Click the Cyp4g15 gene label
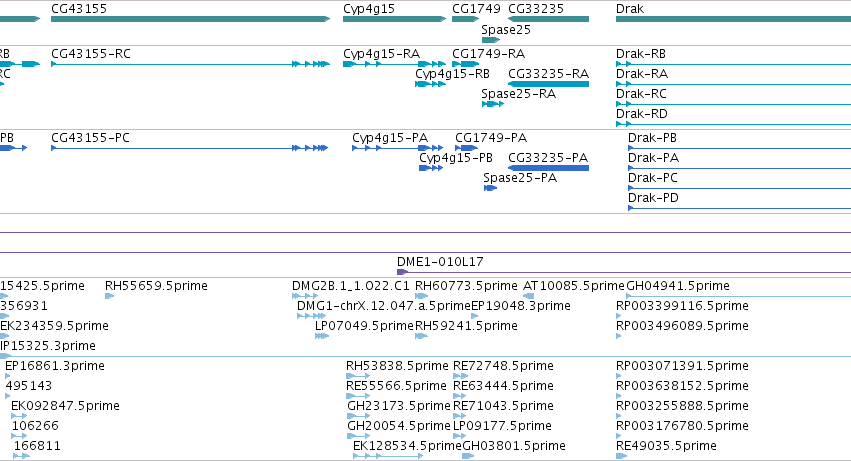Viewport: 851px width, 461px height. pos(369,9)
